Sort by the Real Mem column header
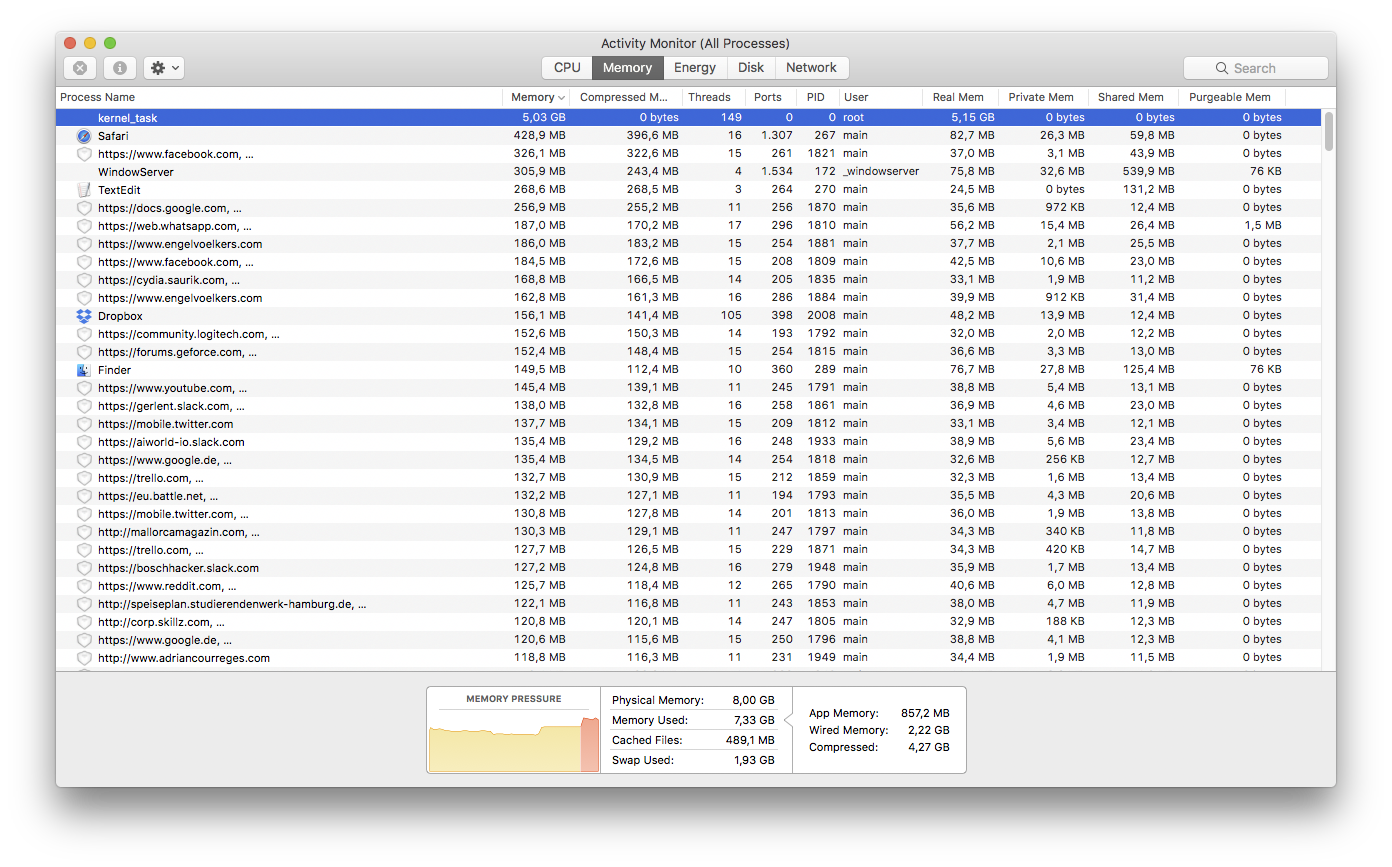1392x867 pixels. click(960, 97)
